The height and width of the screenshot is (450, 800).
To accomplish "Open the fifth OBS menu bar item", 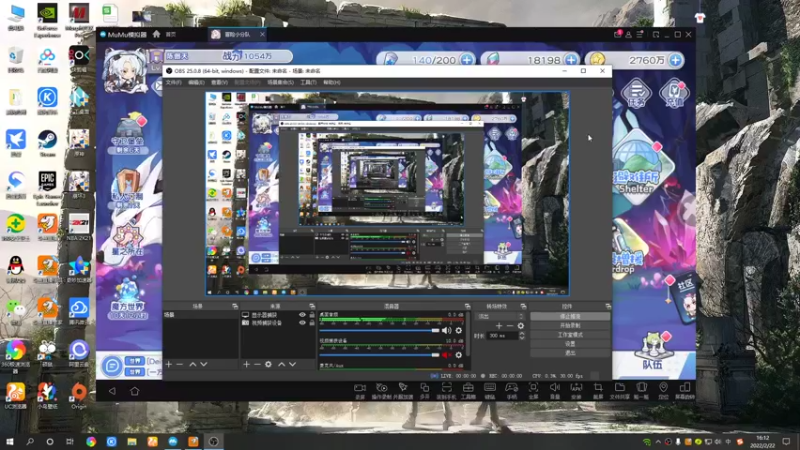I will point(281,83).
